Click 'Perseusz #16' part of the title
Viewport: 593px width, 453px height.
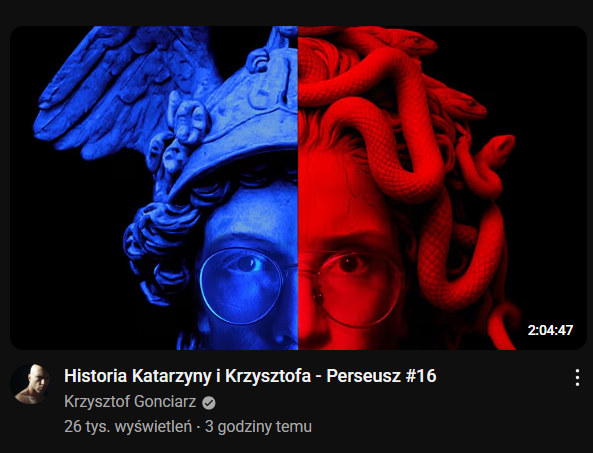coord(381,376)
